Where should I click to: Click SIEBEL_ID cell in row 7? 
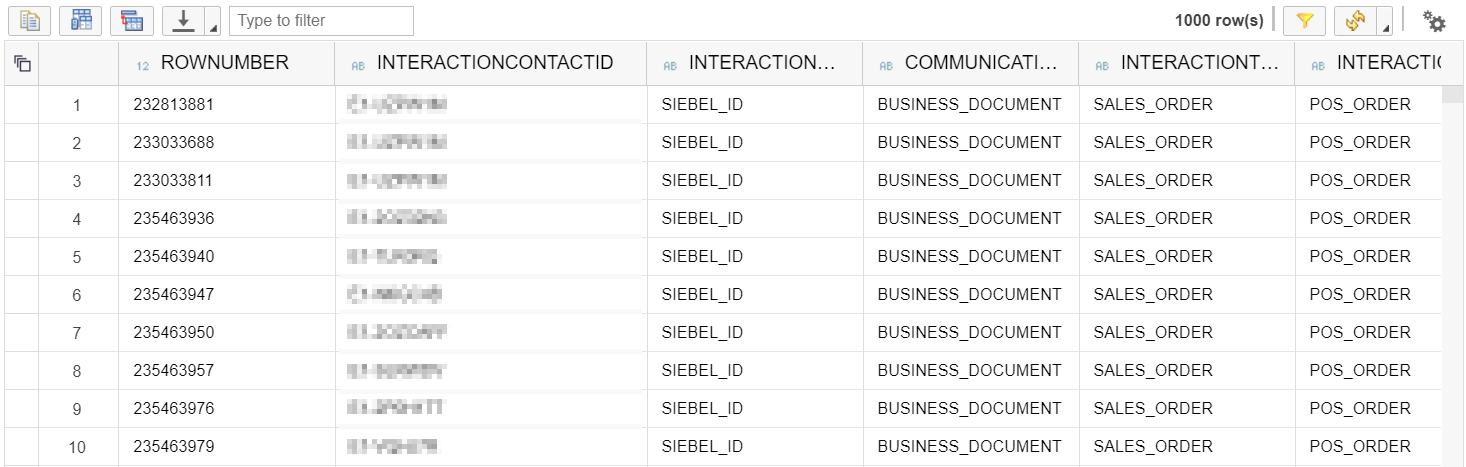pyautogui.click(x=702, y=333)
